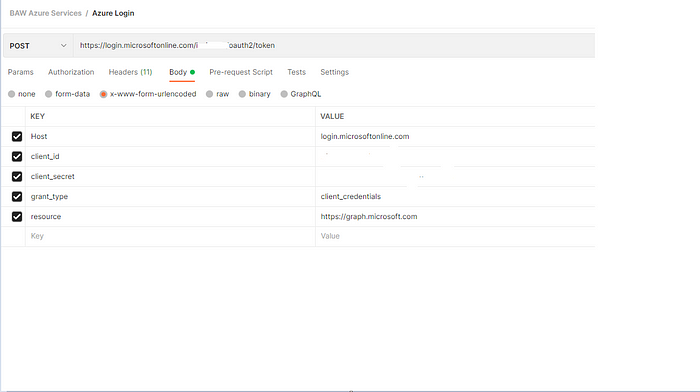700x392 pixels.
Task: Click the client_secret value cell
Action: pyautogui.click(x=455, y=177)
